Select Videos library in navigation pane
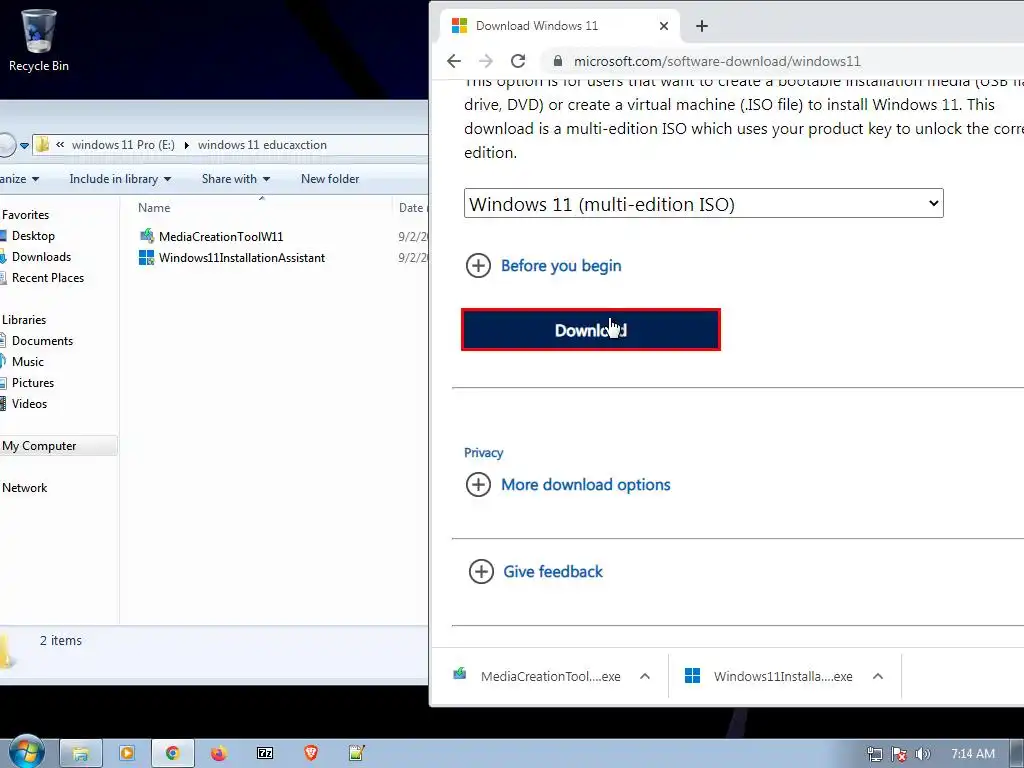 [29, 404]
